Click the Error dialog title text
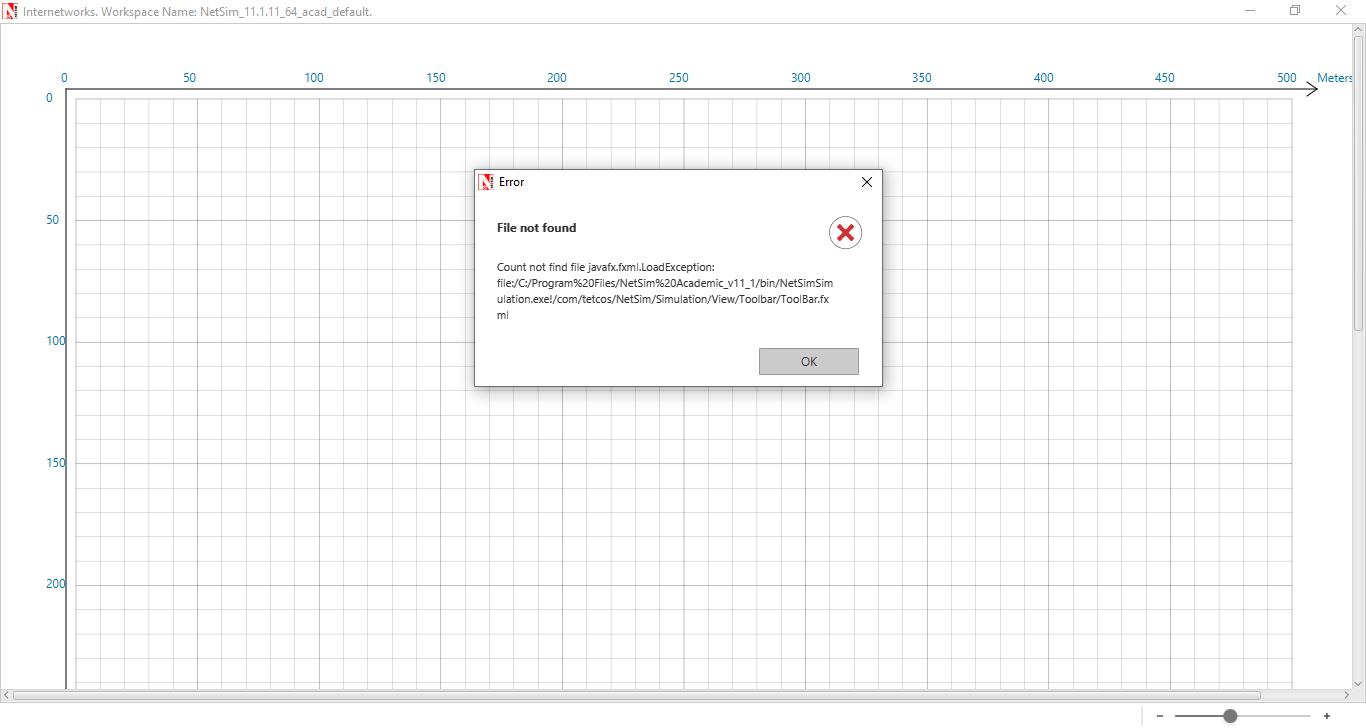 pyautogui.click(x=511, y=182)
